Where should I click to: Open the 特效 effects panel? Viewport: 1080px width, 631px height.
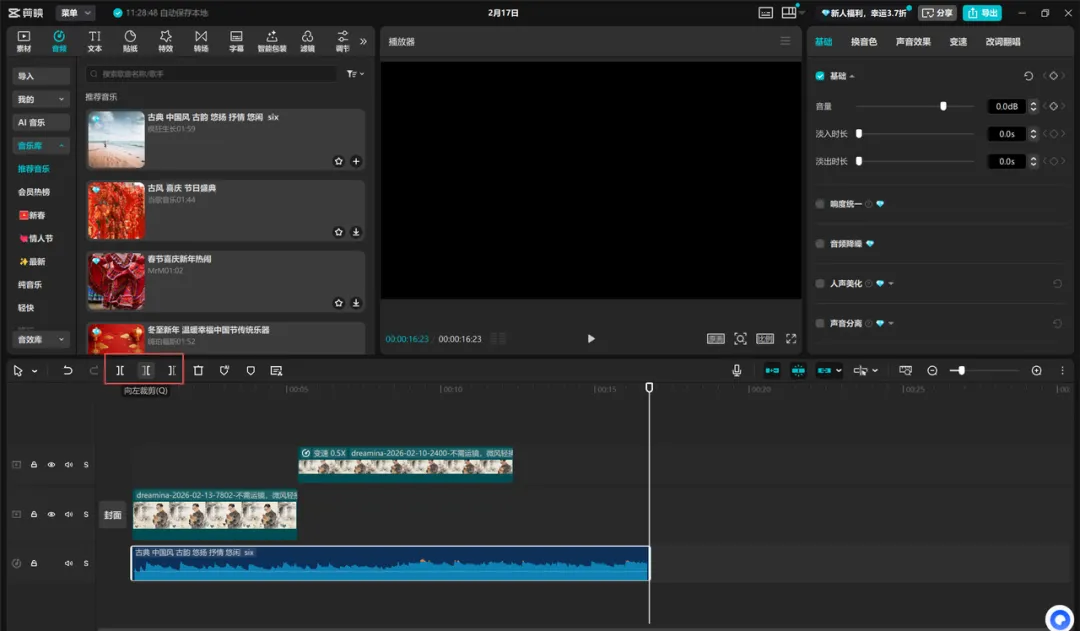(165, 41)
